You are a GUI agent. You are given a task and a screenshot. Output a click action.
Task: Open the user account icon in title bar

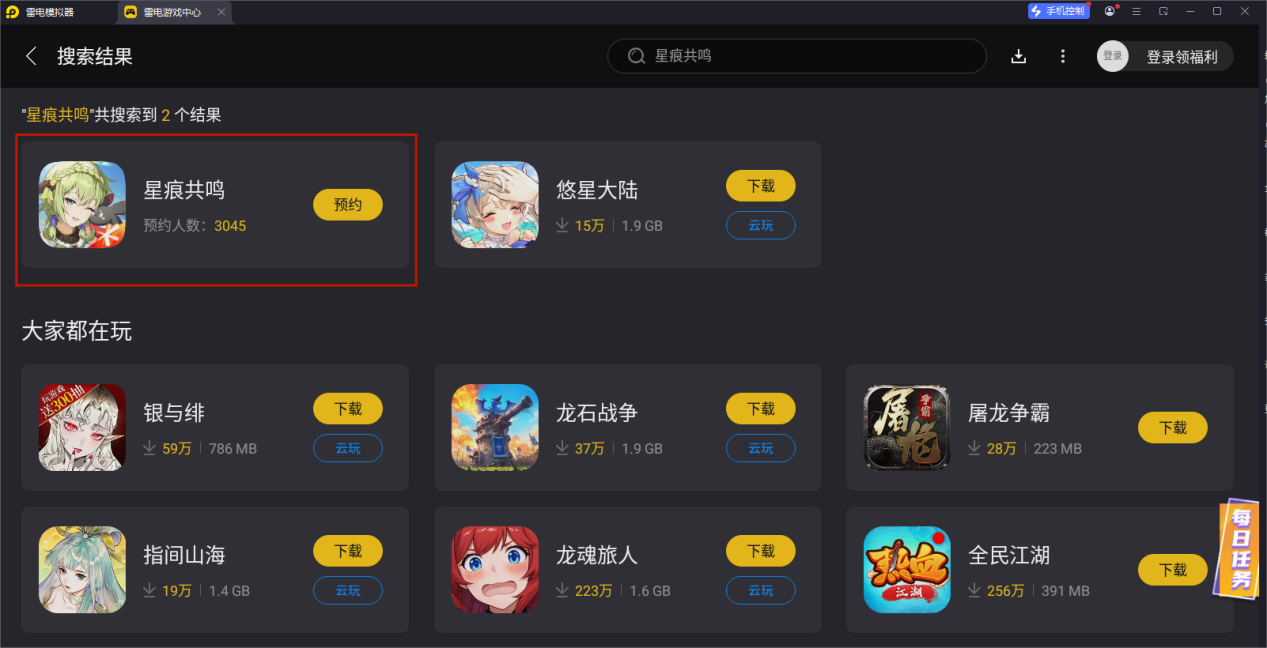pos(1110,11)
